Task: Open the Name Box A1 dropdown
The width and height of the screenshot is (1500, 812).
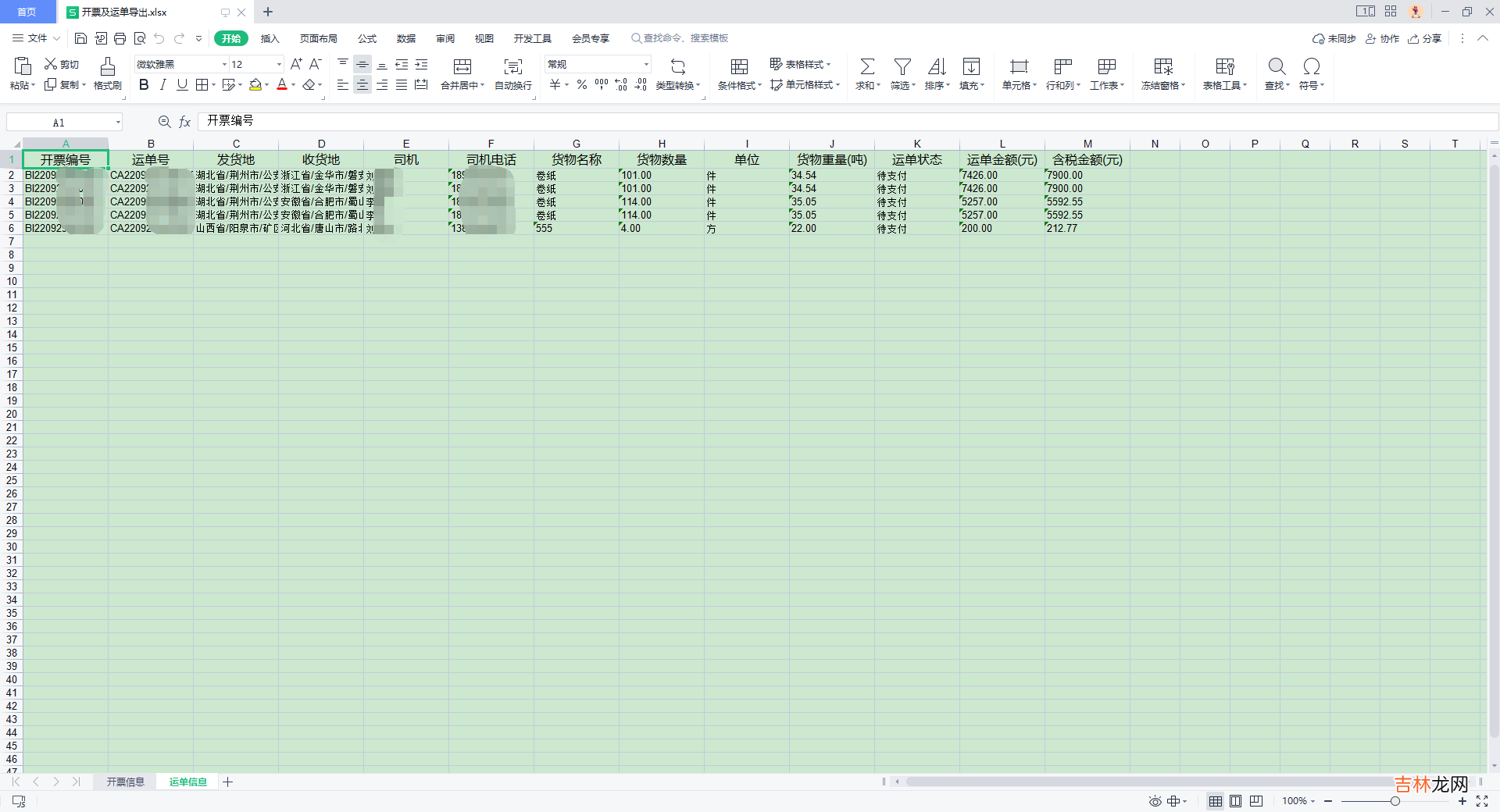Action: (118, 122)
